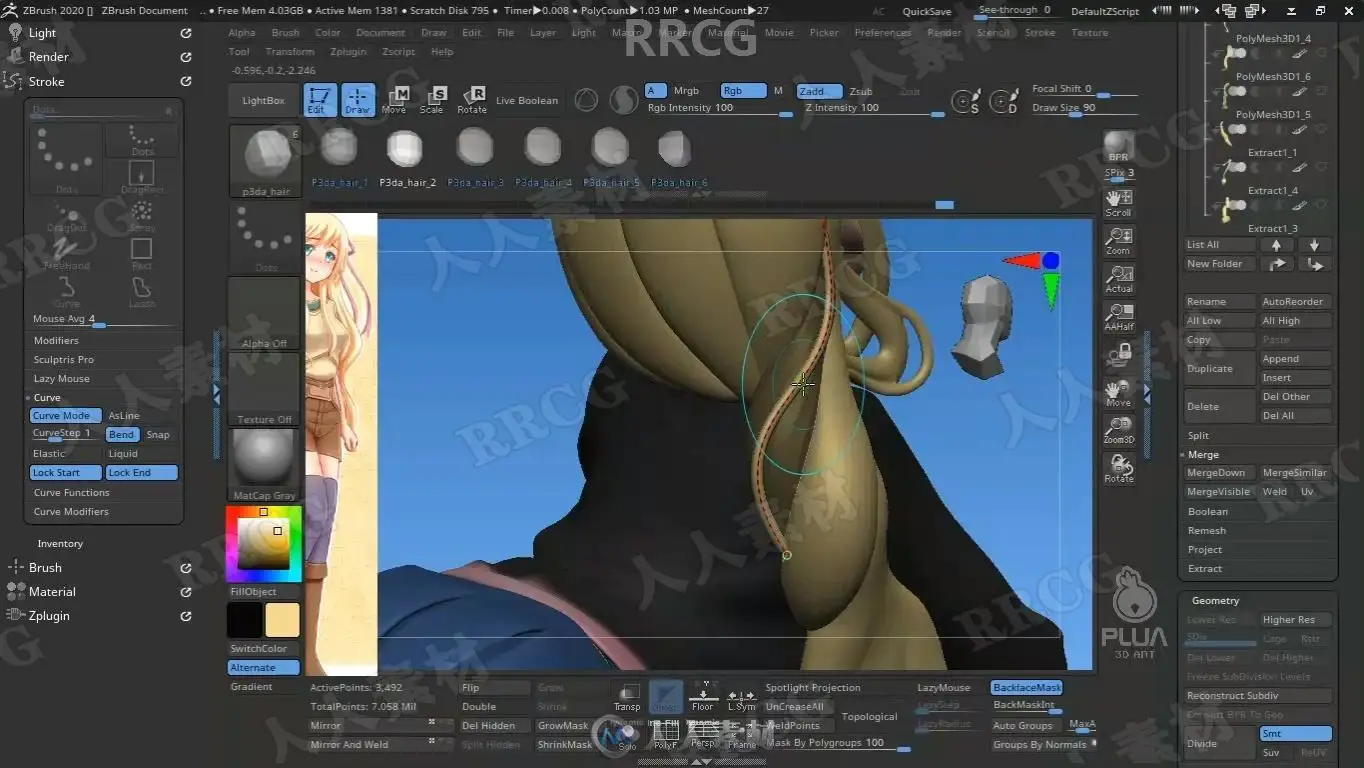
Task: Click the AAHalf icon
Action: 1119,317
